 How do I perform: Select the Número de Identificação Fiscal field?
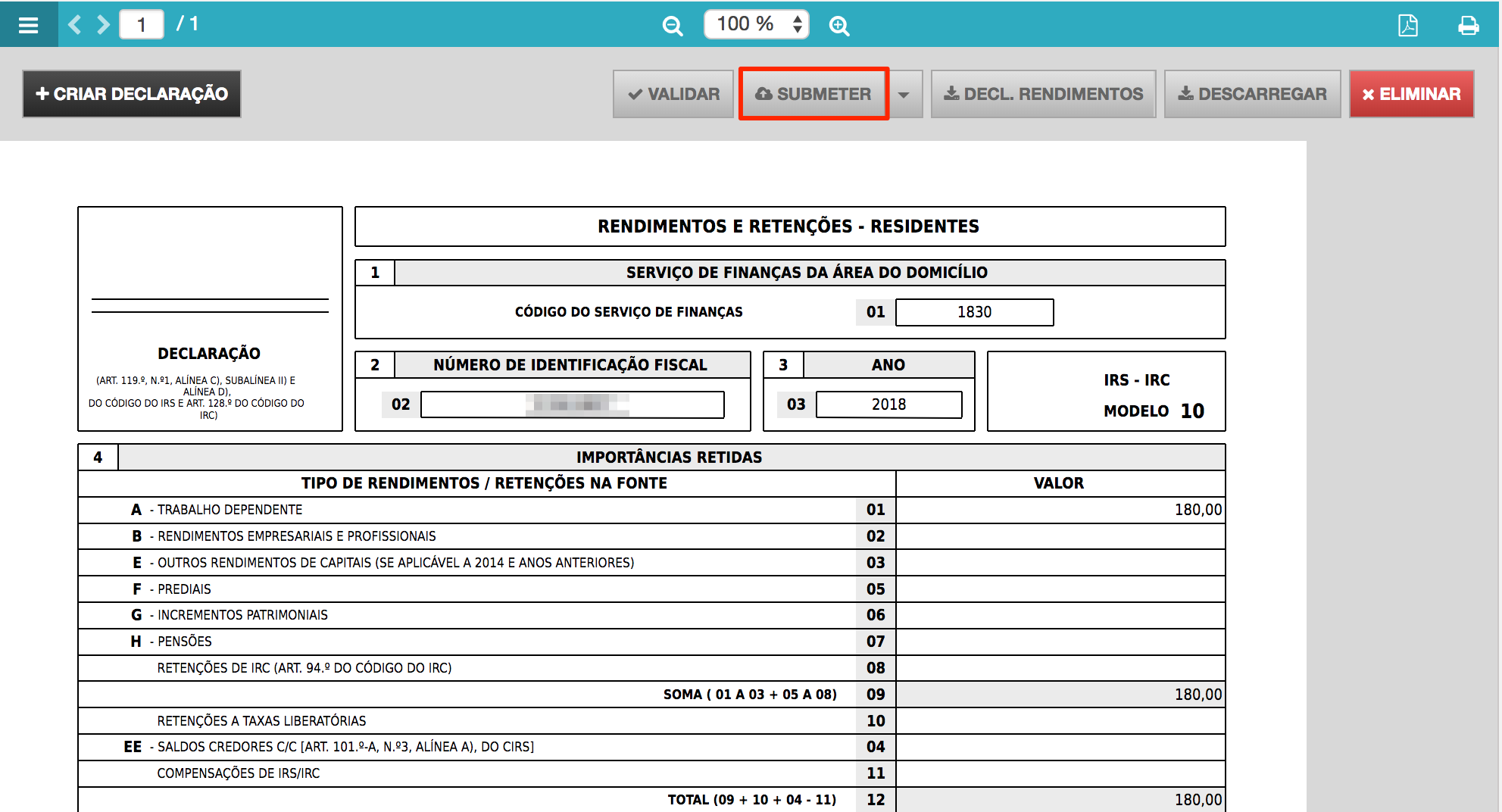pos(573,404)
